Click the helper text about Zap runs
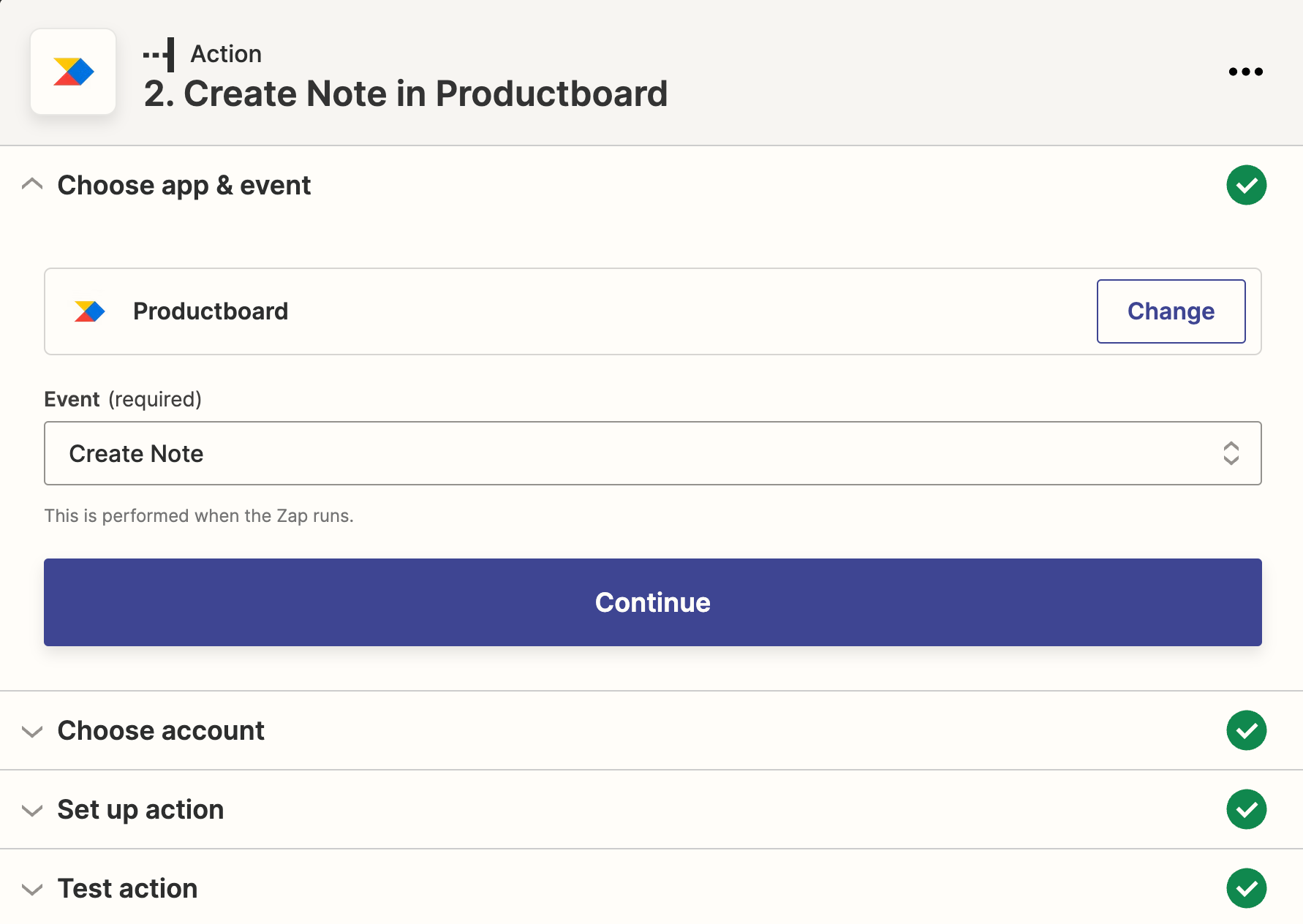This screenshot has height=924, width=1303. tap(199, 516)
